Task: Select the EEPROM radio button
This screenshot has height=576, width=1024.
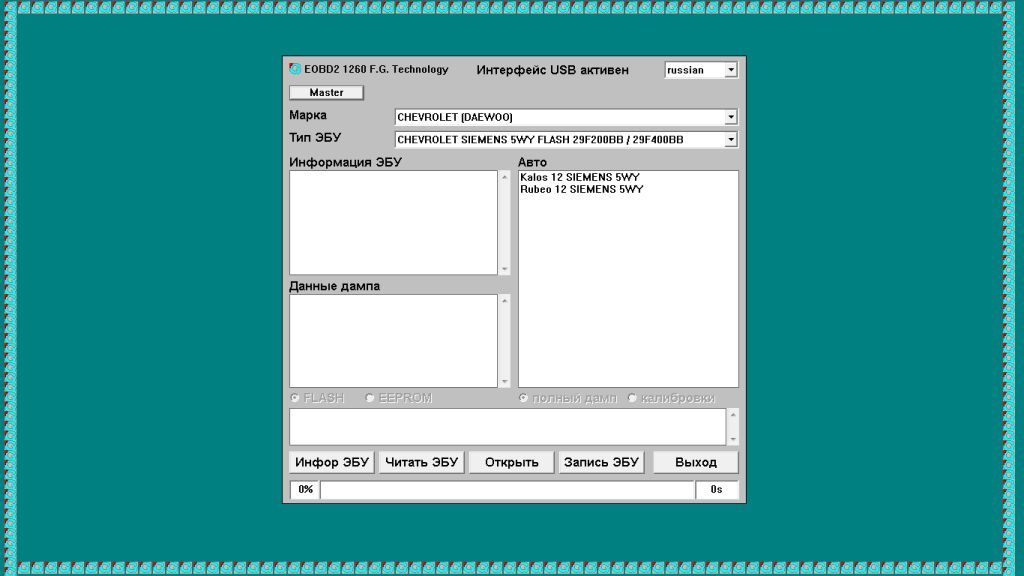Action: [x=370, y=398]
